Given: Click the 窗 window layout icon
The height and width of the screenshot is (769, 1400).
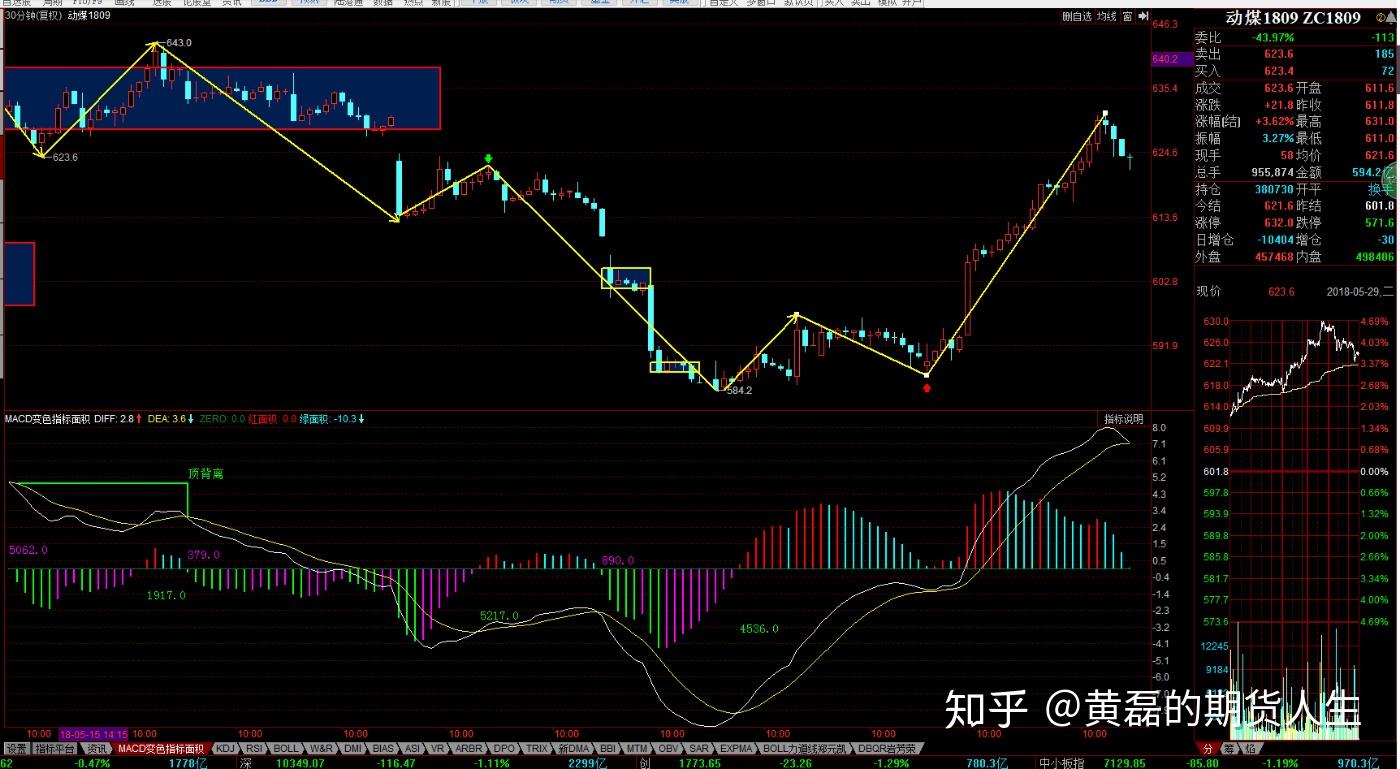Looking at the screenshot, I should [x=1127, y=16].
